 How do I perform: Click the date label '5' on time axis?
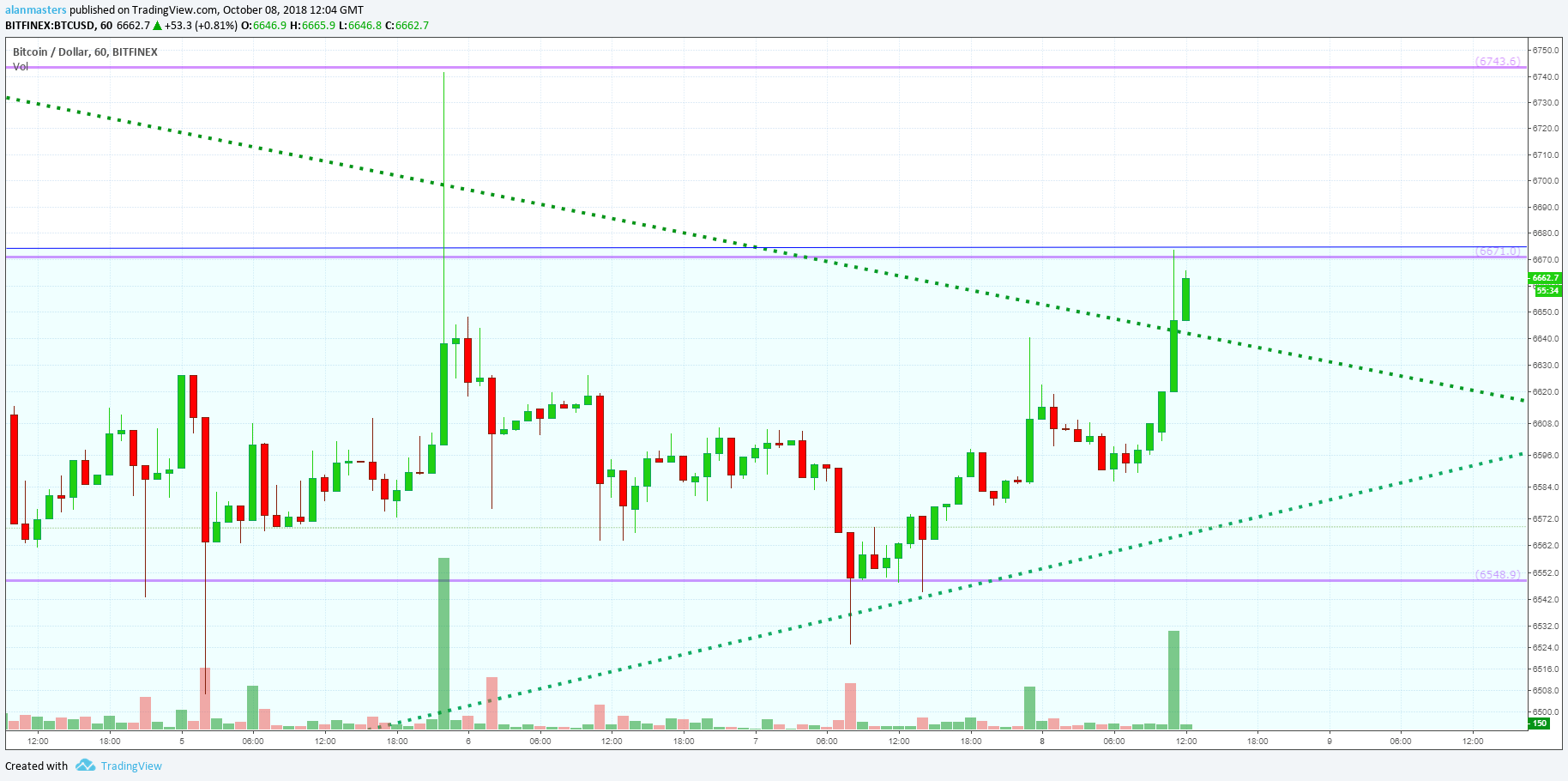click(x=182, y=742)
